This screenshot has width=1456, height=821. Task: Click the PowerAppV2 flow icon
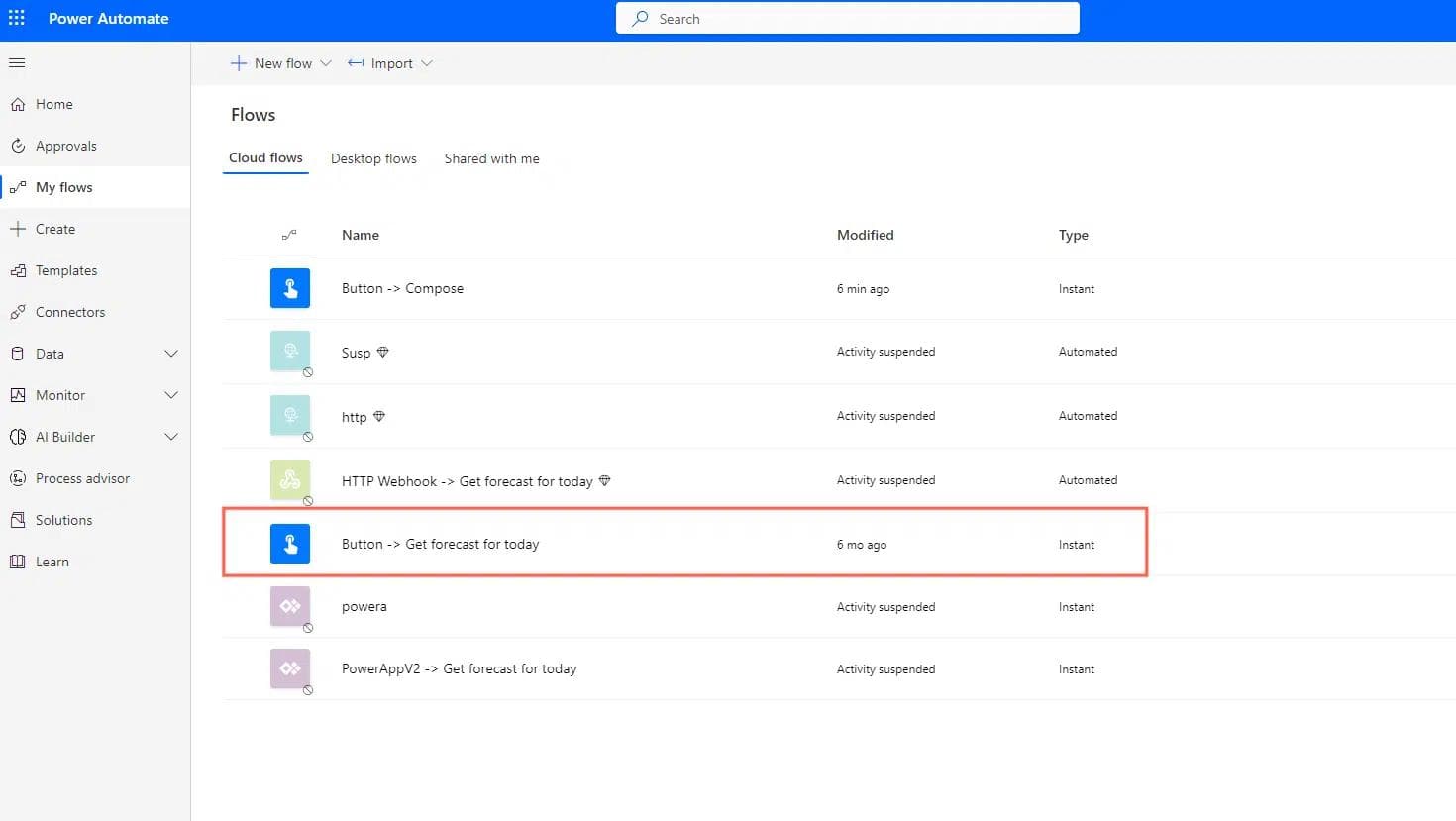click(290, 668)
